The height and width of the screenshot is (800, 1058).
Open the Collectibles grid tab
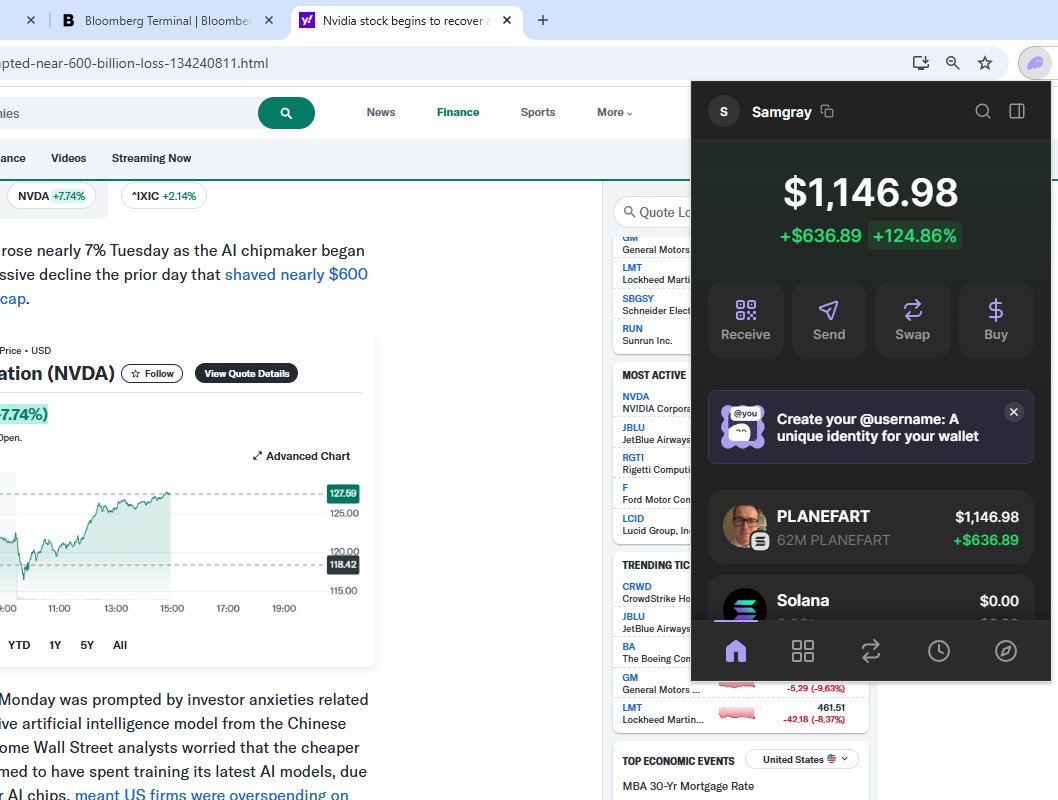[x=803, y=651]
